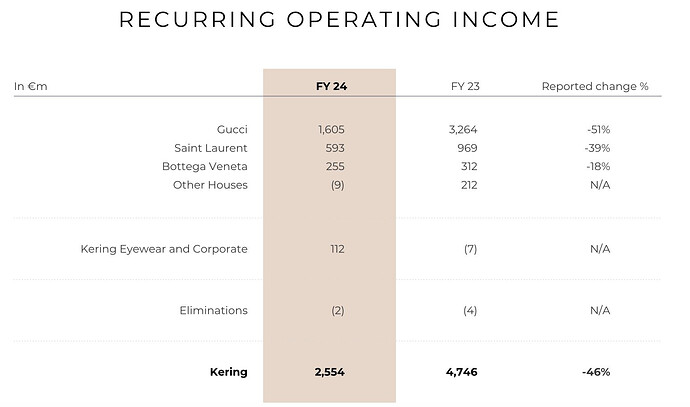Screen dimensions: 690x407
Task: Select the Gucci row label
Action: [x=232, y=129]
